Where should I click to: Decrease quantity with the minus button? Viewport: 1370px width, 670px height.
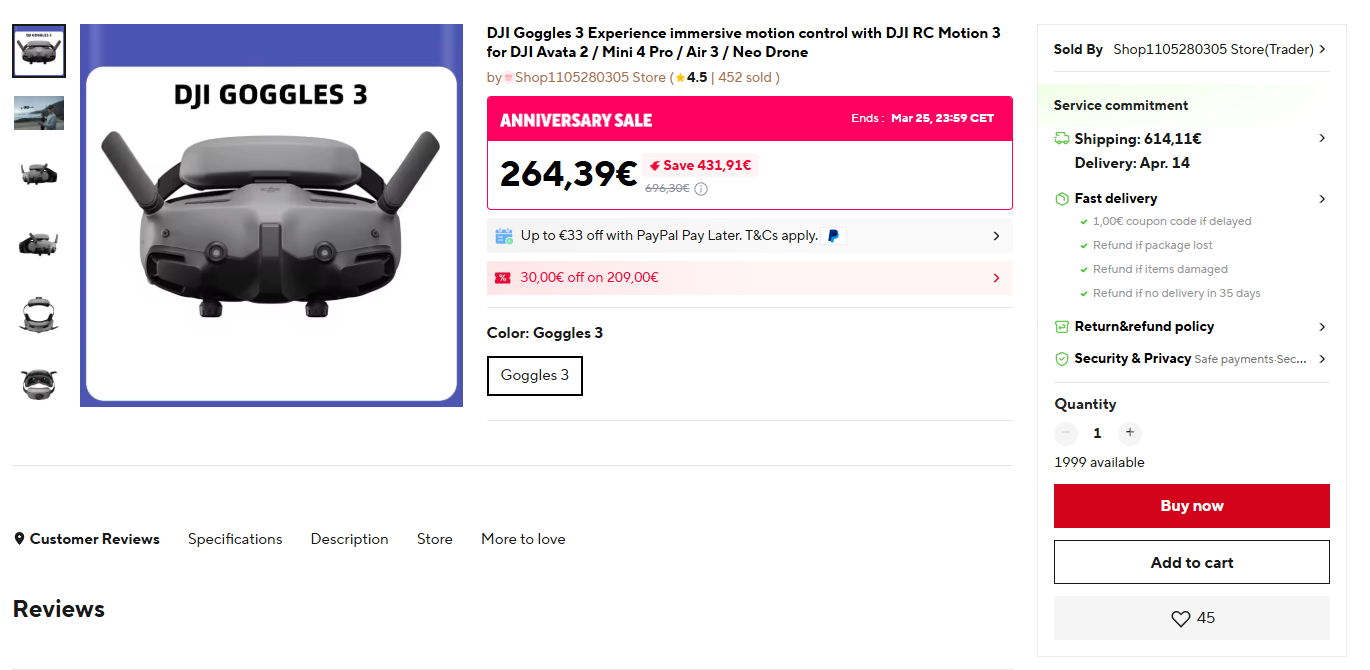1066,433
